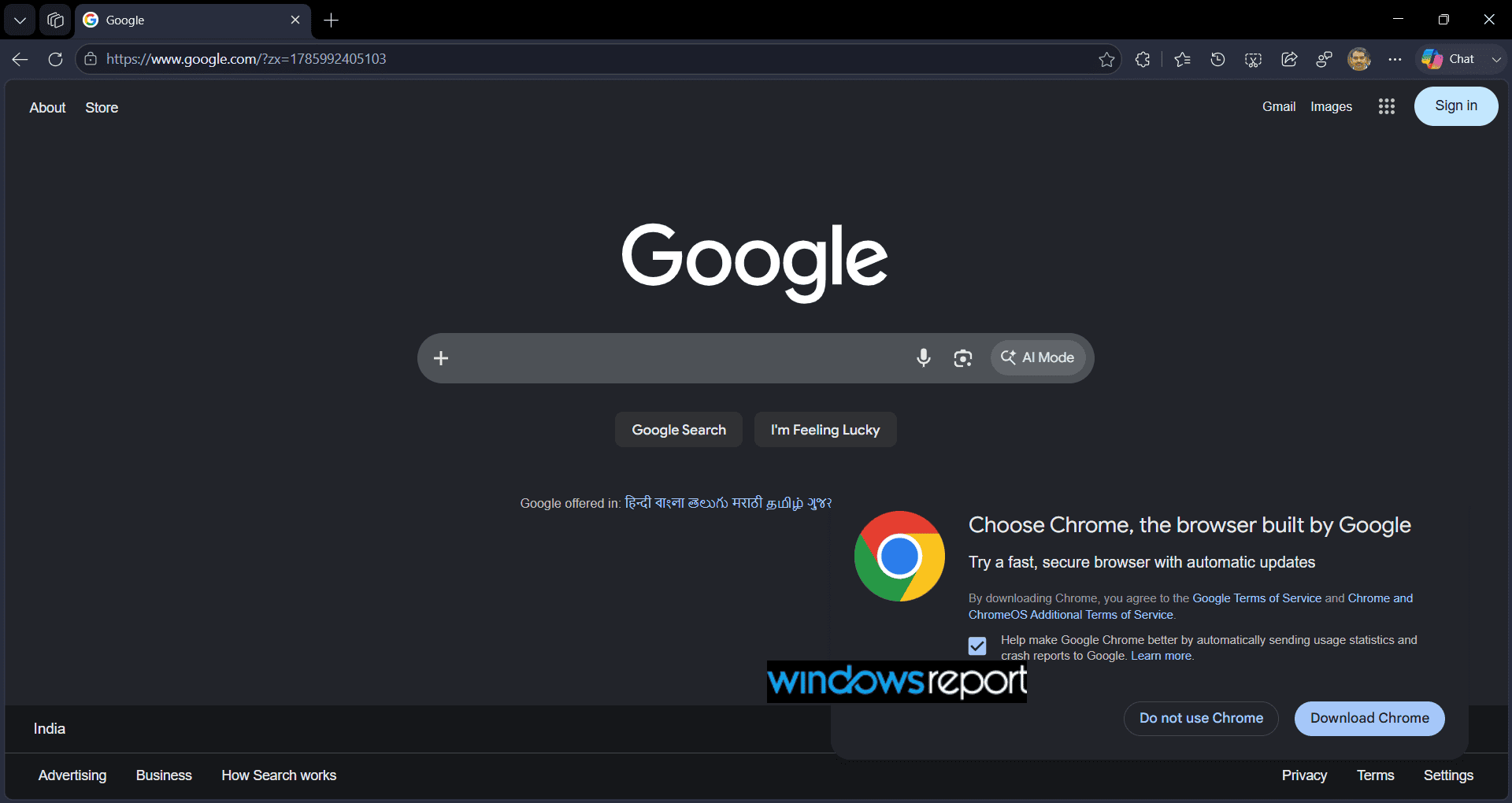Viewport: 1512px width, 803px height.
Task: Start voice search with the microphone
Action: (x=924, y=358)
